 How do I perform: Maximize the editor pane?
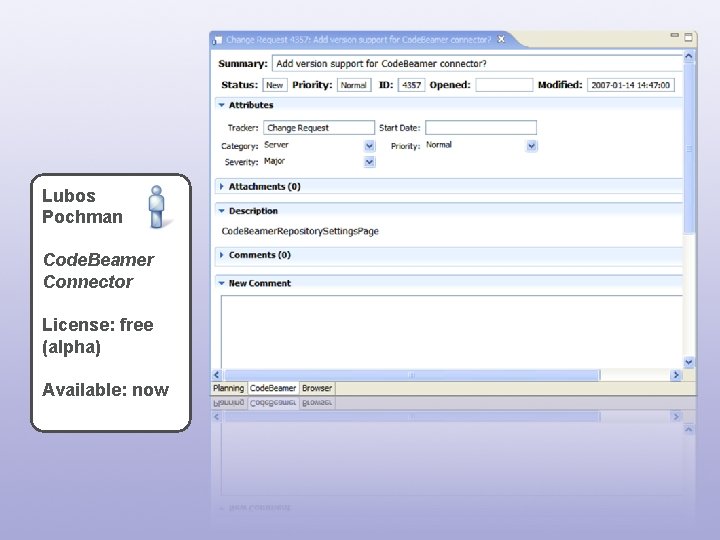(688, 37)
